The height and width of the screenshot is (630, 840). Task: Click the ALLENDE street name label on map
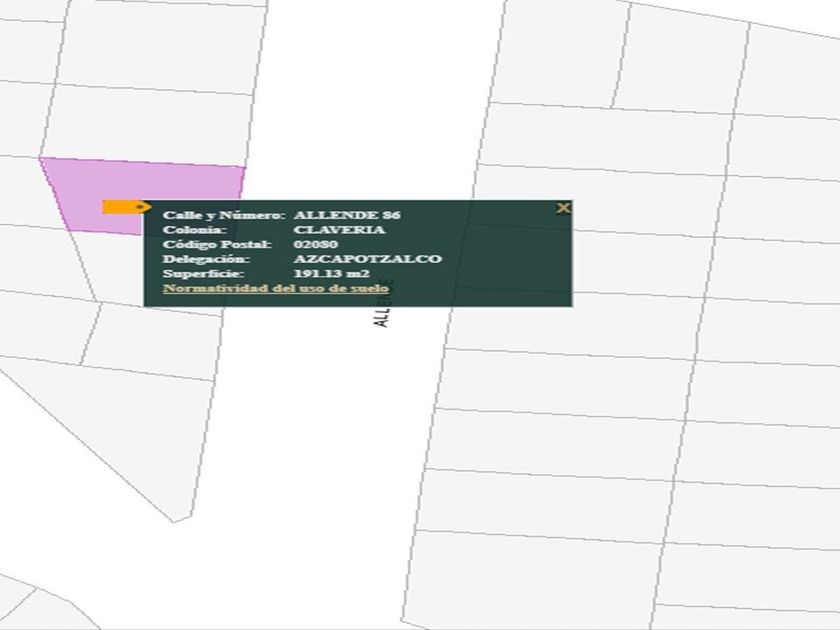pyautogui.click(x=383, y=304)
